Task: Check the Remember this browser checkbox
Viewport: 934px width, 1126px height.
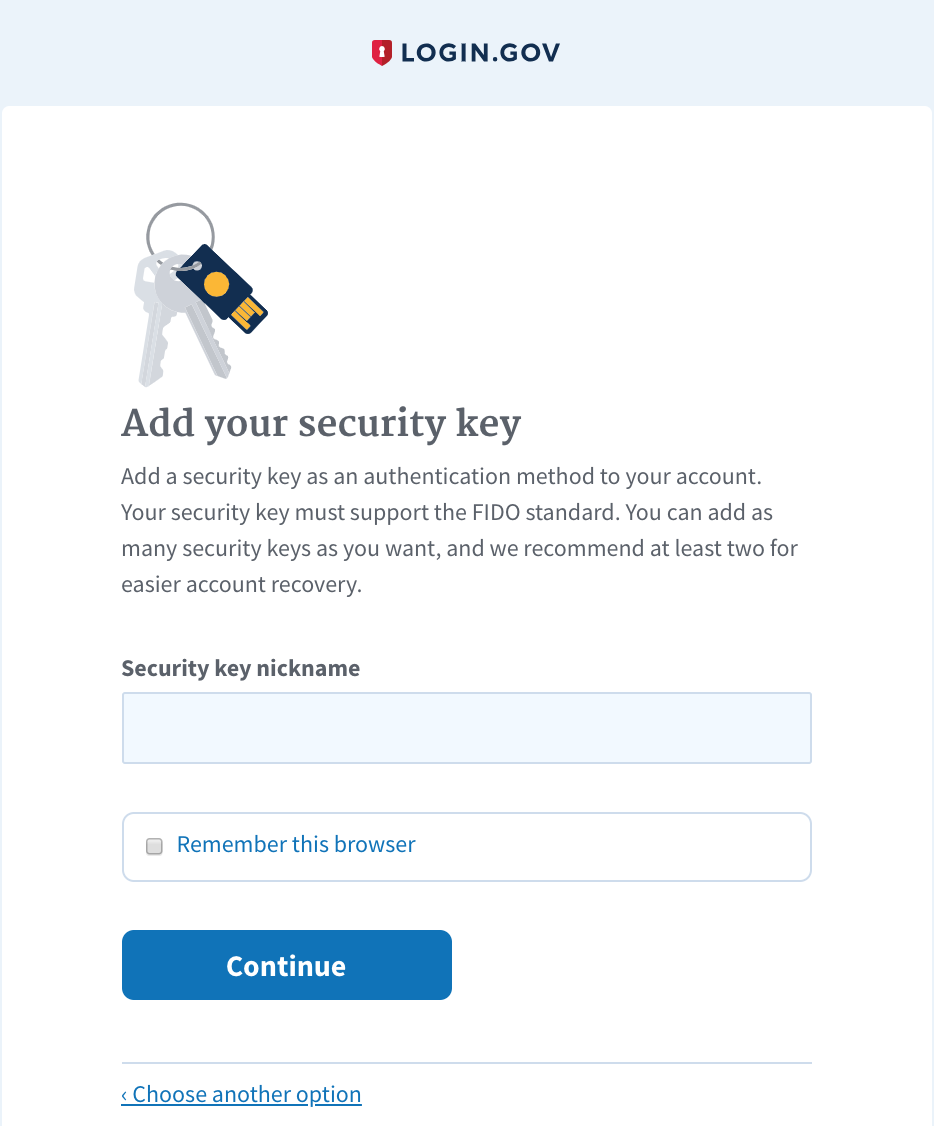Action: (x=154, y=846)
